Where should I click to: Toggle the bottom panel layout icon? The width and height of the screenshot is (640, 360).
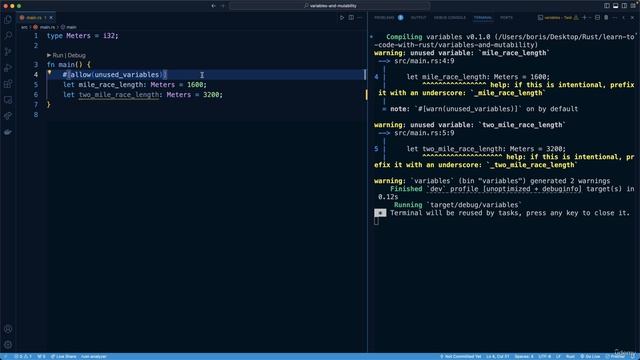point(616,6)
